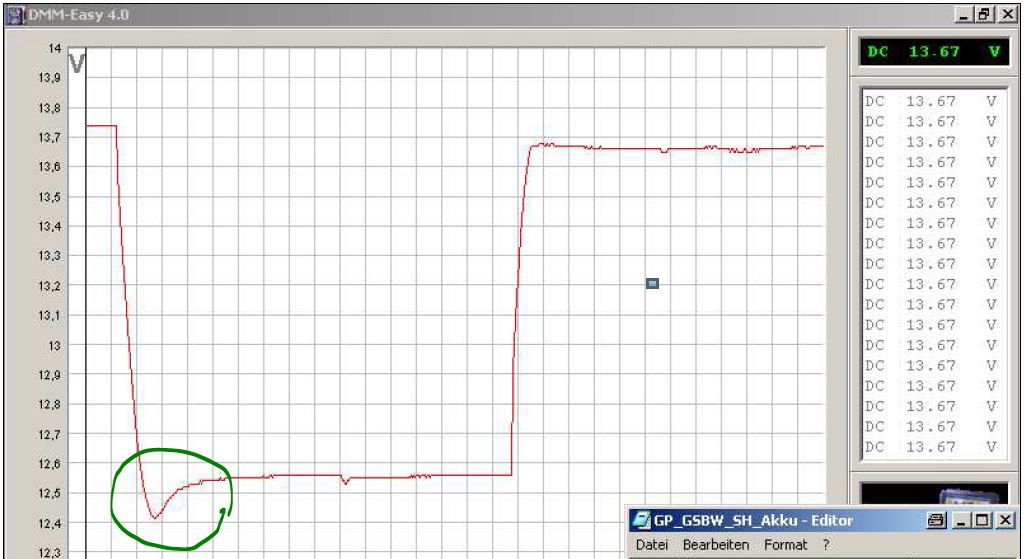Close the GP_GSBW_SH_Akku Editor window
The width and height of the screenshot is (1024, 559).
1004,521
